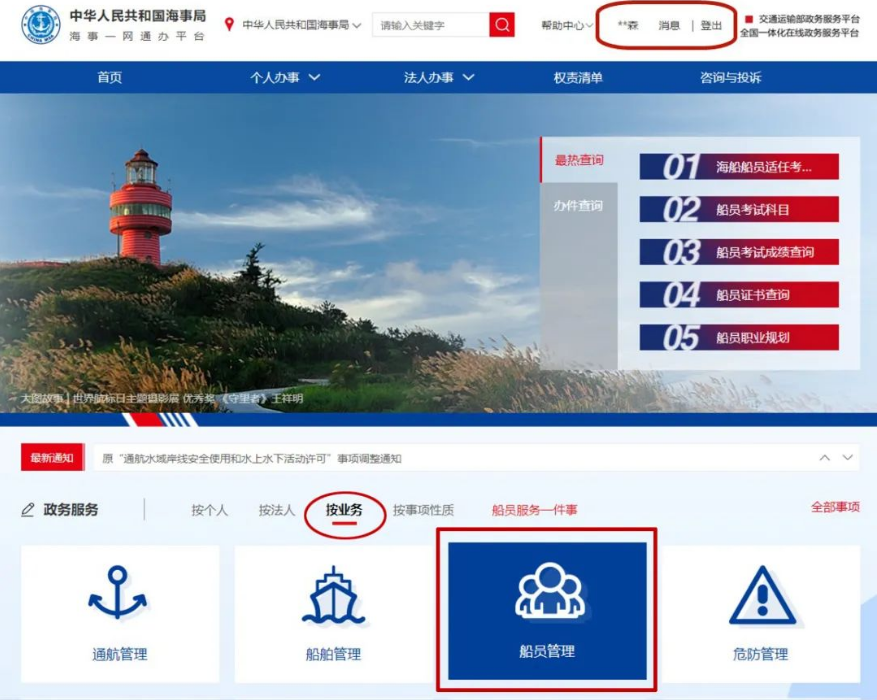877x700 pixels.
Task: Open the 船员管理 crew icon tile
Action: click(x=547, y=610)
